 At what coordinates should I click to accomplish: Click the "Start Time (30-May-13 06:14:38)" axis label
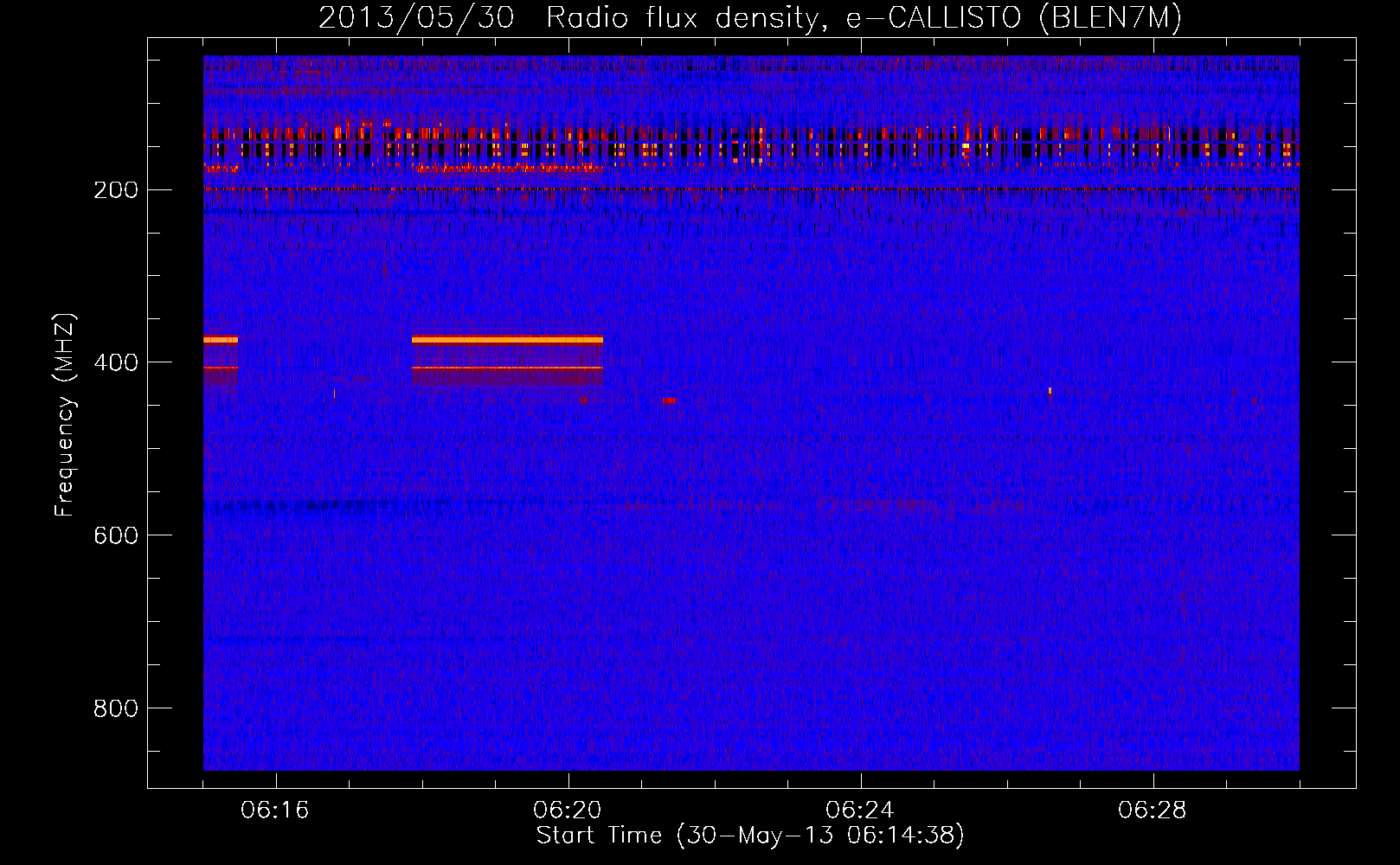click(x=749, y=836)
